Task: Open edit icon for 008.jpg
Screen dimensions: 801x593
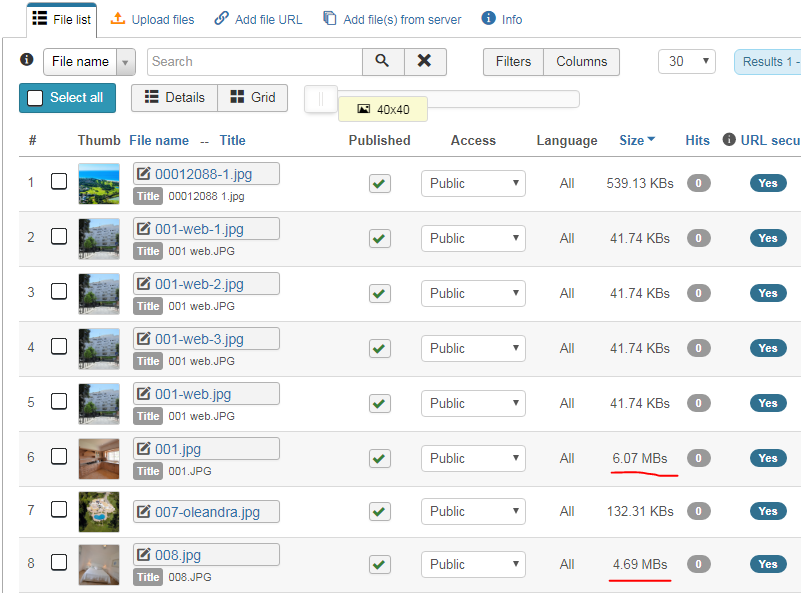Action: tap(144, 555)
